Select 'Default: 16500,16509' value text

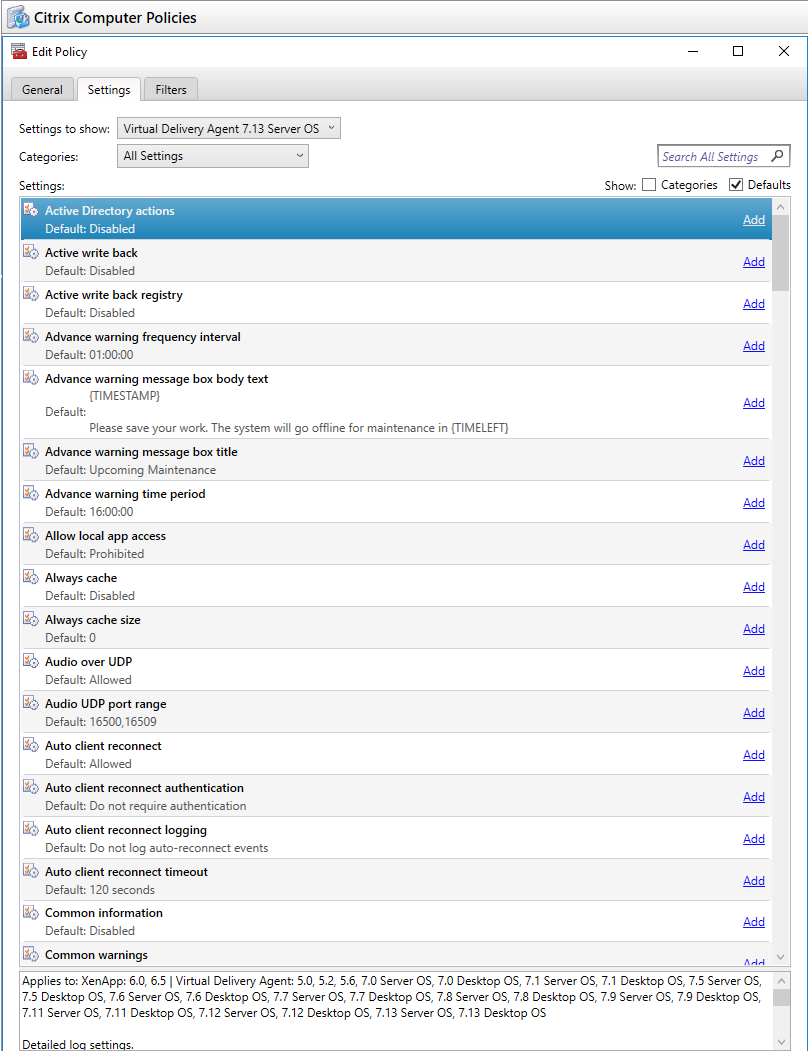[101, 722]
